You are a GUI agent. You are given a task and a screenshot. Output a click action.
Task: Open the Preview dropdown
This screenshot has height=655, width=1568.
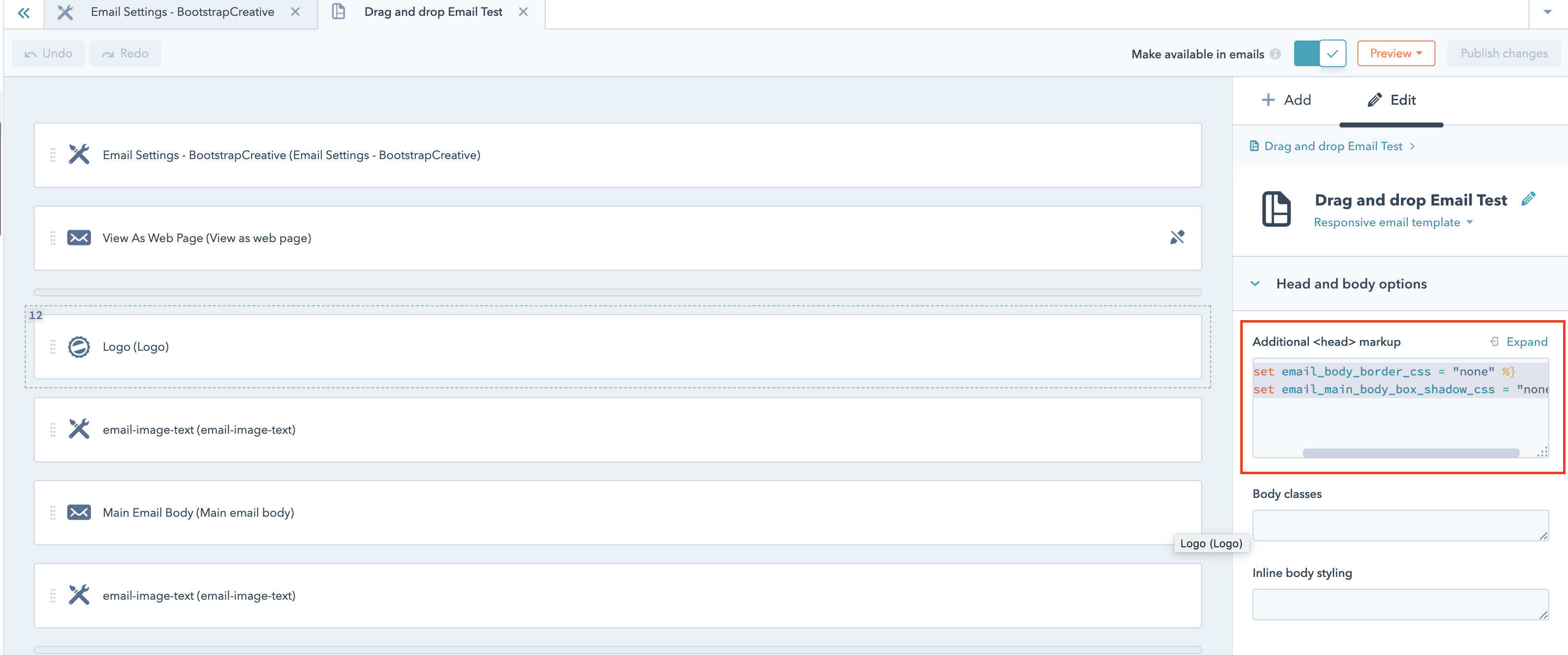coord(1395,53)
